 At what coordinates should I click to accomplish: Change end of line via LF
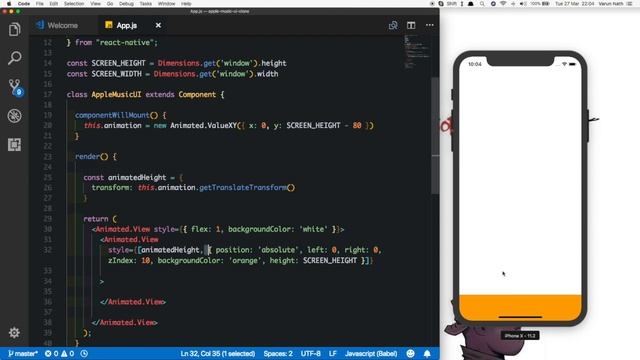(333, 353)
